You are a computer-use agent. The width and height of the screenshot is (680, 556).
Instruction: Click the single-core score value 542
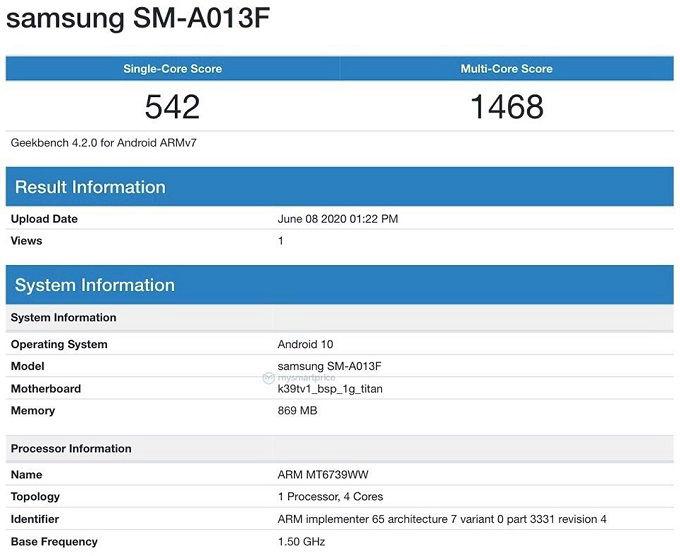pos(172,107)
